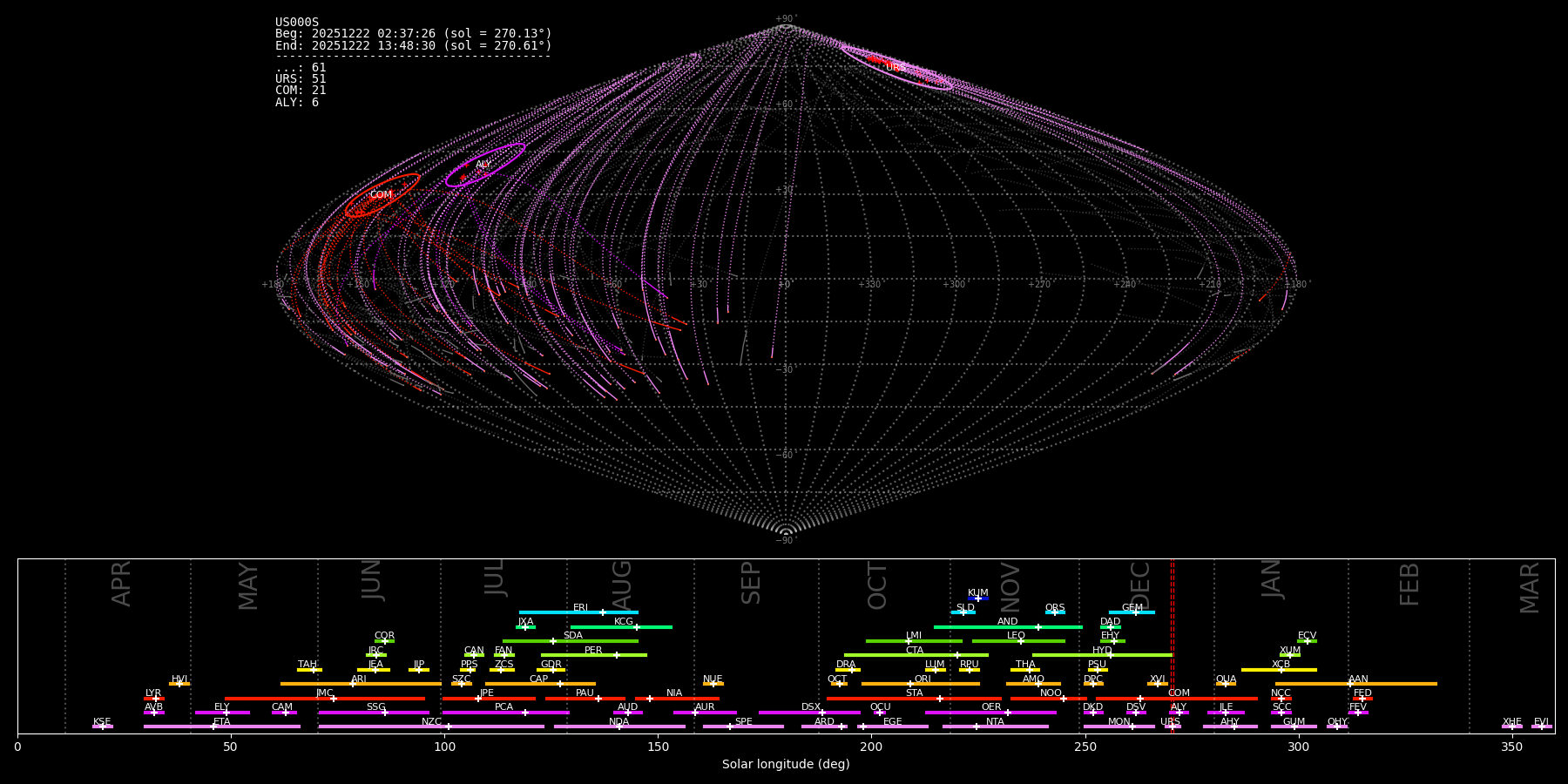Click the XHE shower label in the timeline
This screenshot has width=1568, height=784.
(1512, 722)
